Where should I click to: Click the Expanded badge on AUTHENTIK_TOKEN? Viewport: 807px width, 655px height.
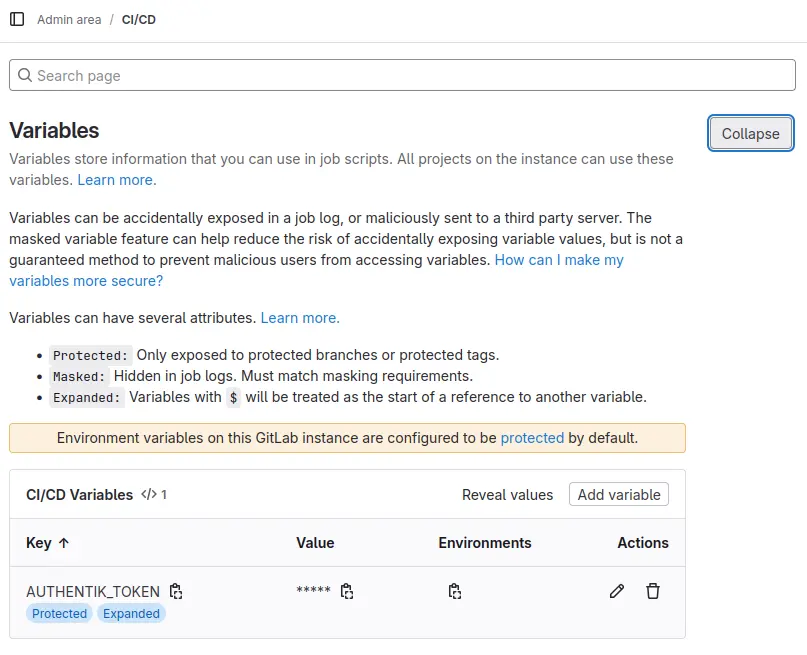click(x=131, y=614)
